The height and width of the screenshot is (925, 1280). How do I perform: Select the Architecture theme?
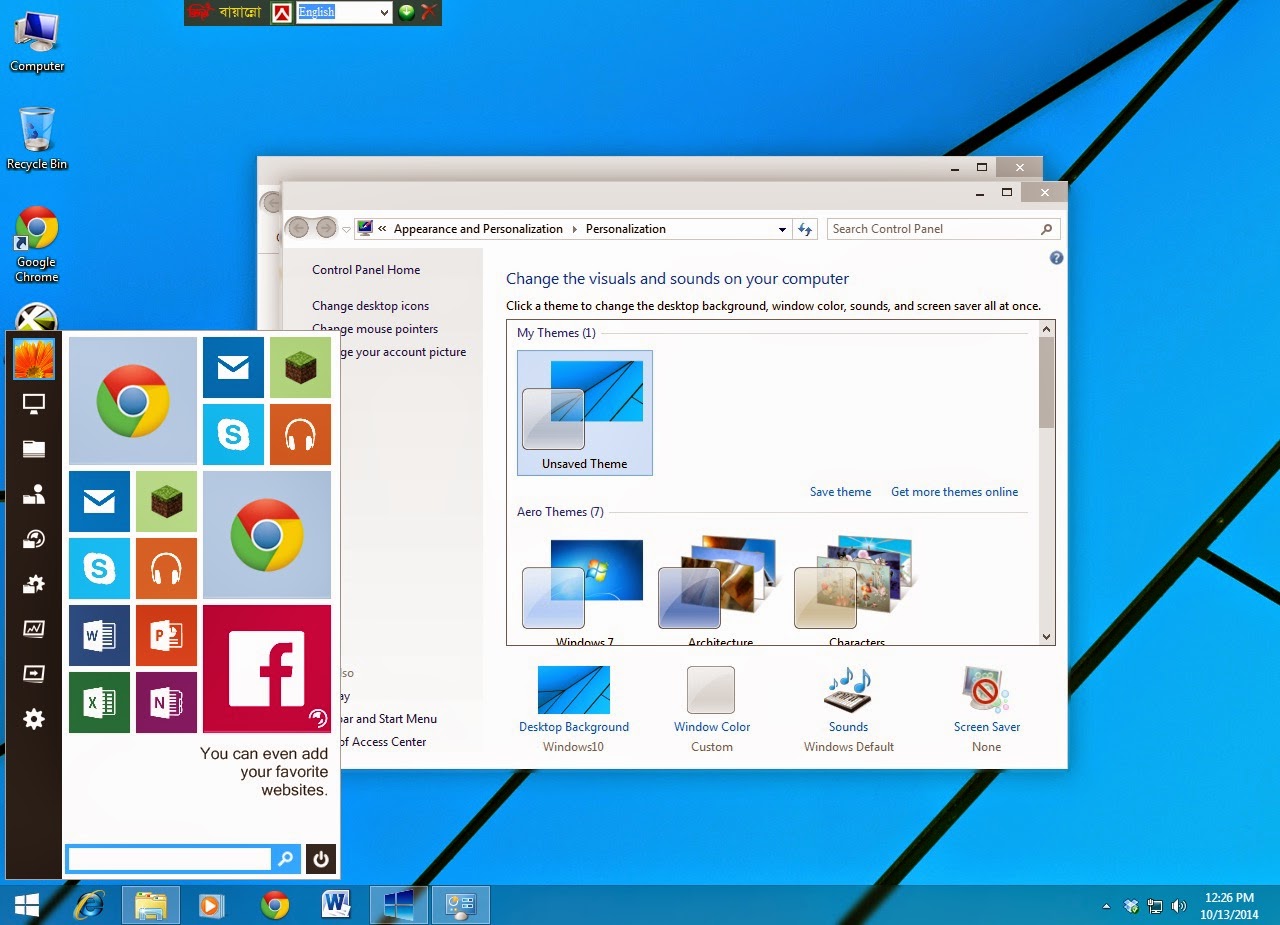[x=720, y=592]
